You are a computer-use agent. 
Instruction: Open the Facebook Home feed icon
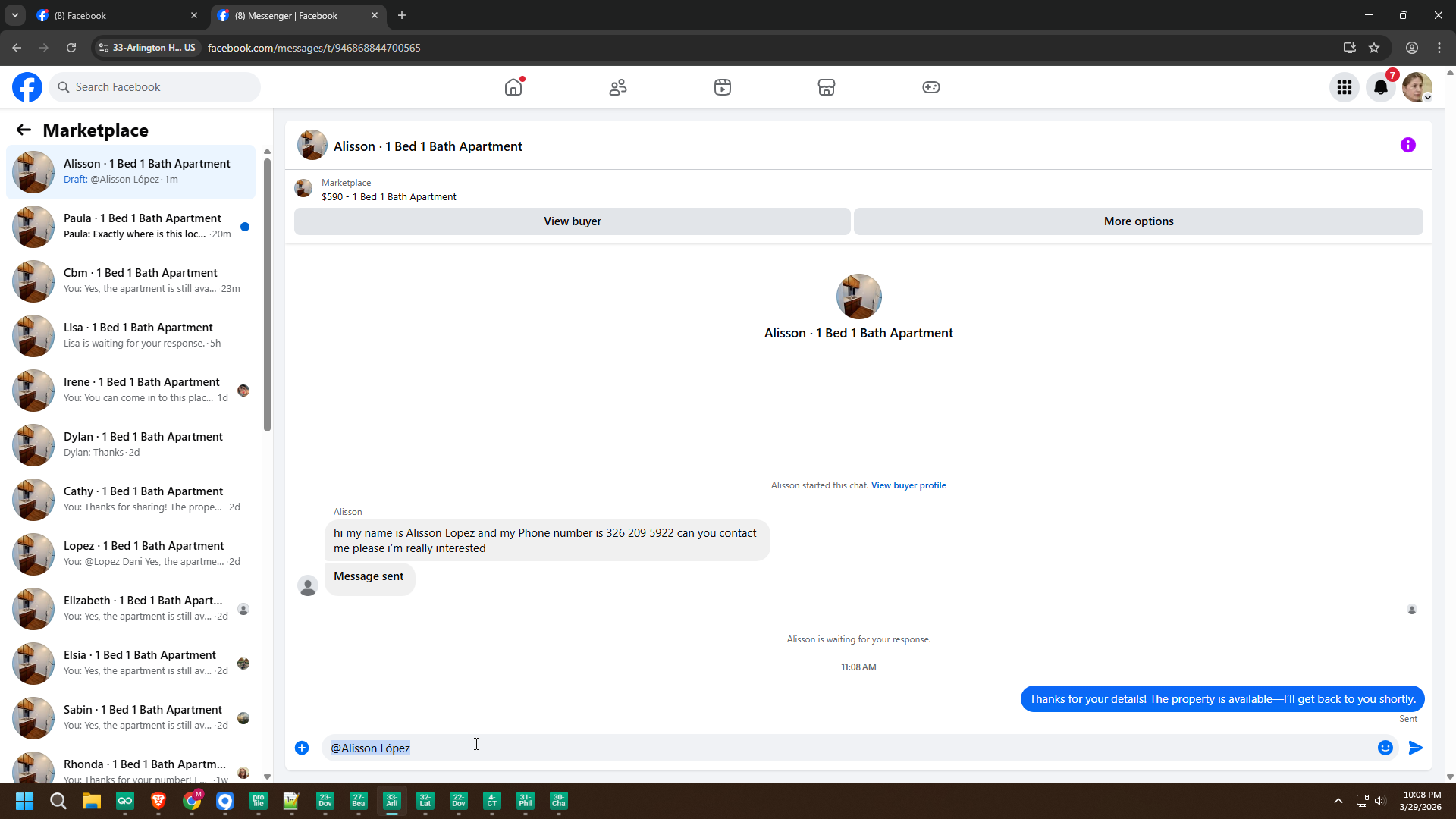(513, 87)
